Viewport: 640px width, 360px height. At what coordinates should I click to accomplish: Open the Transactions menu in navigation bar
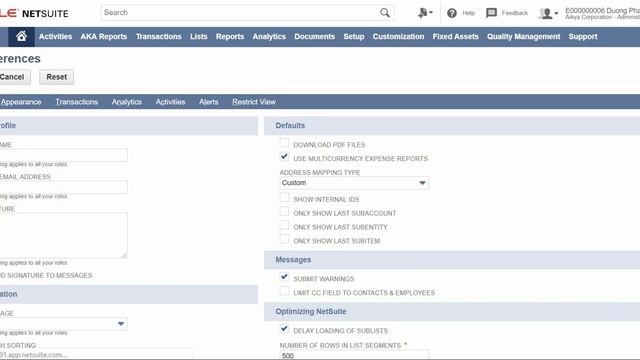tap(159, 37)
